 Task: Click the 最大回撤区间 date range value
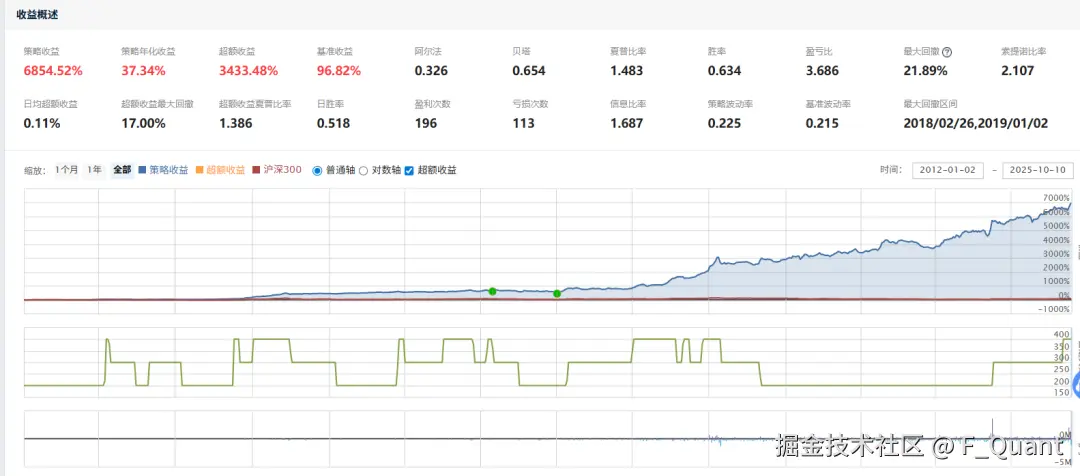click(x=975, y=124)
